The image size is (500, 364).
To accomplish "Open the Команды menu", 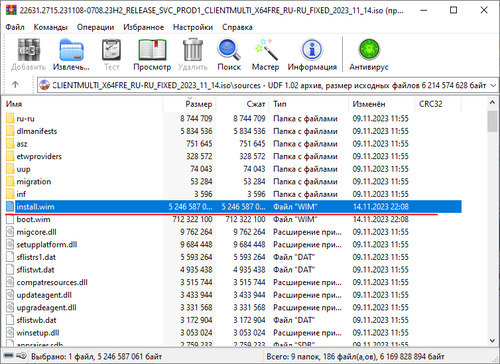I will pos(51,27).
